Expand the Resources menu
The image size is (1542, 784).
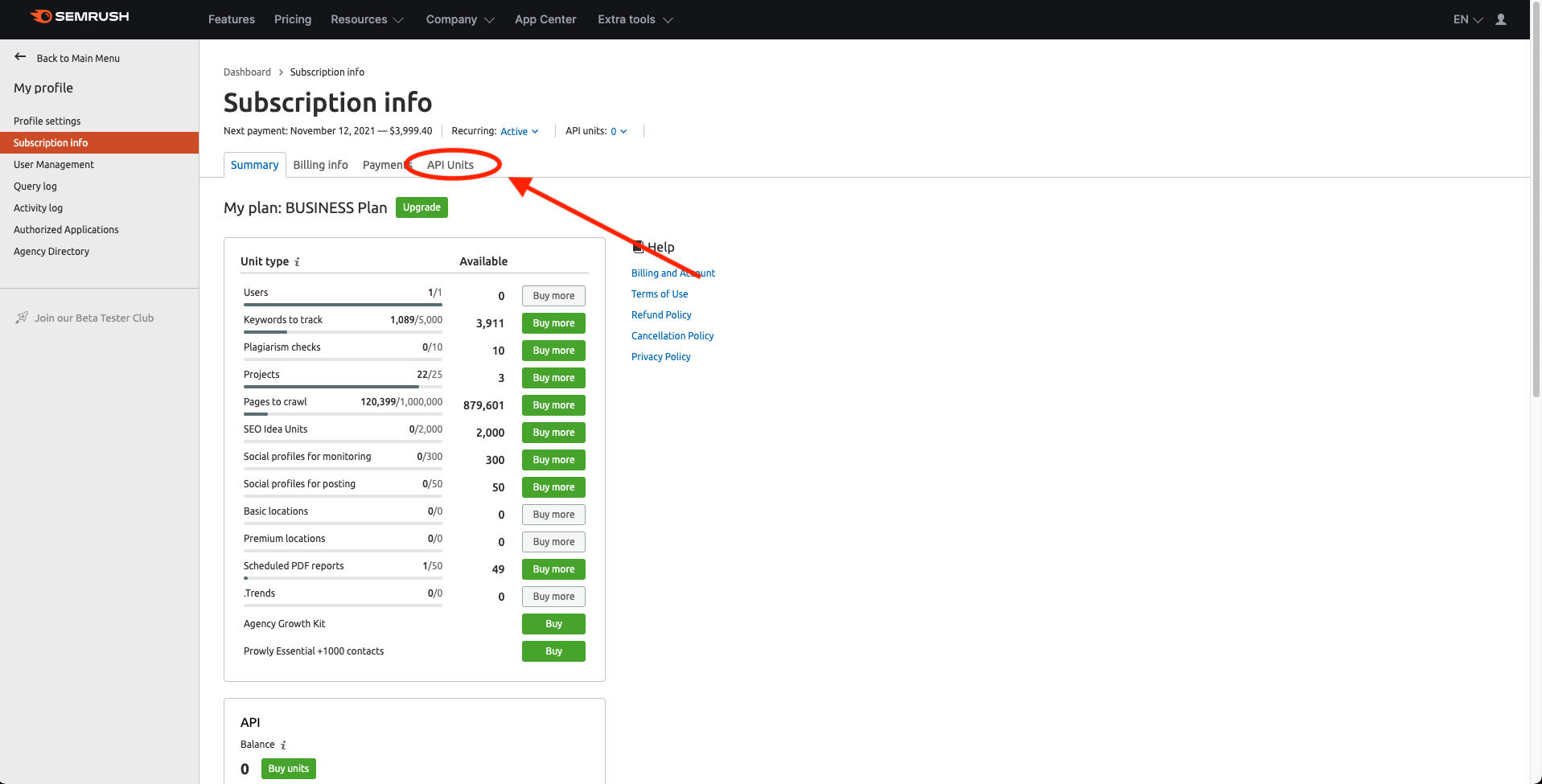(x=367, y=19)
